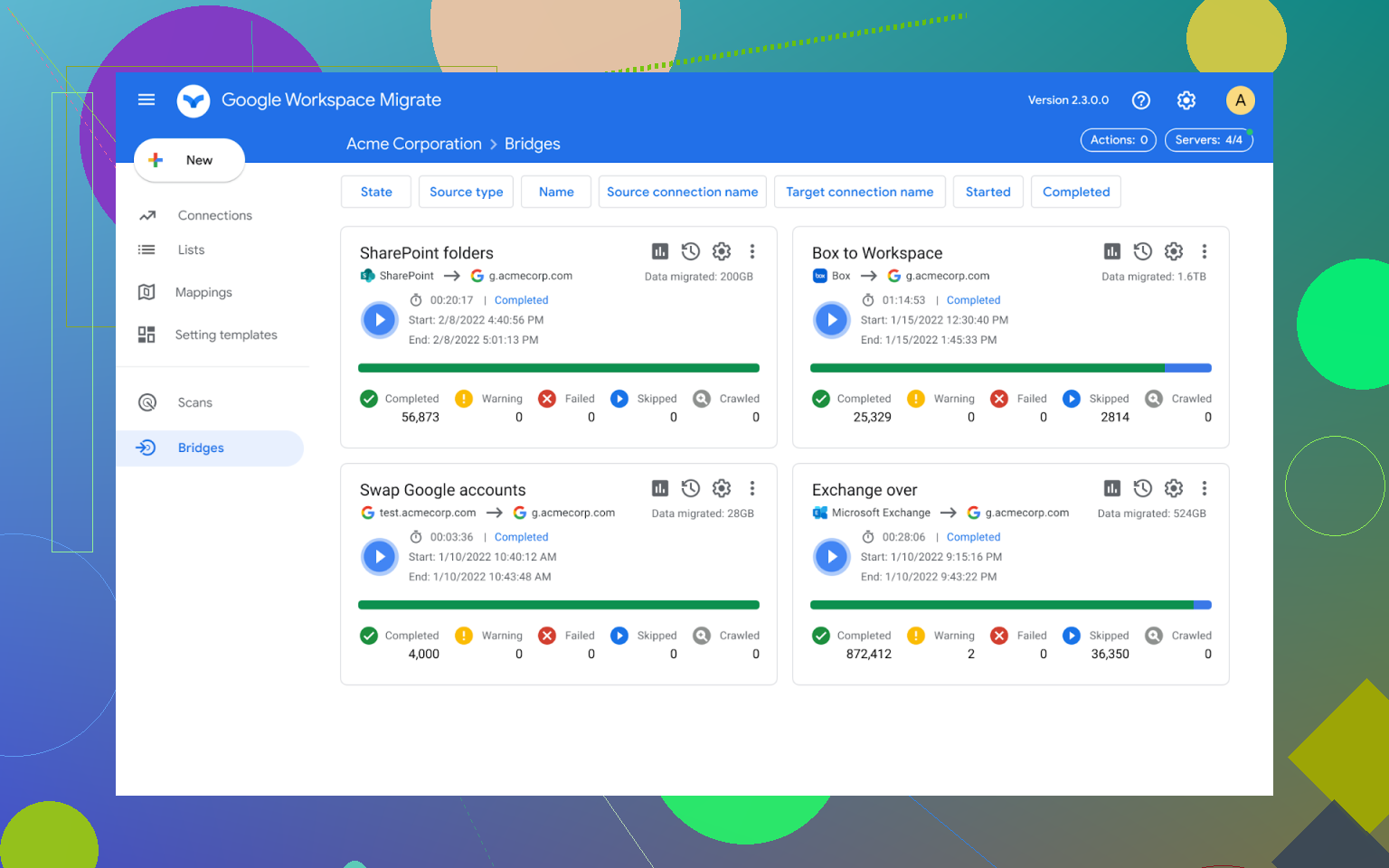Start the Exchange over bridge play button

point(832,557)
